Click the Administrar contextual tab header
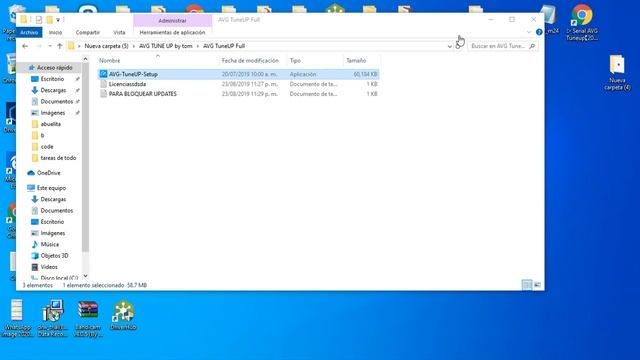 (172, 20)
